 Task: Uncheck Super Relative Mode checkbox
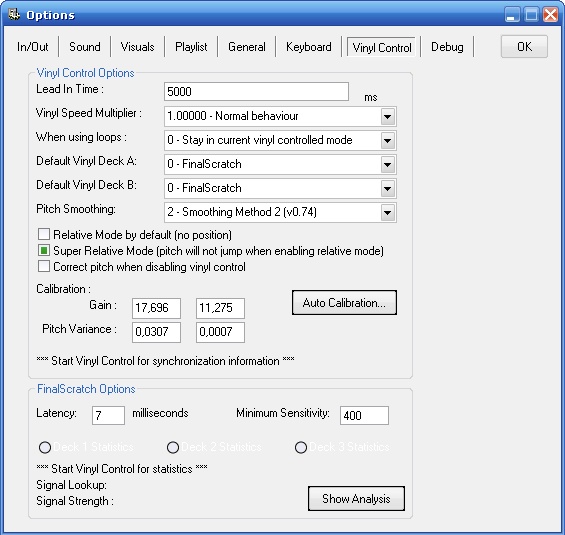pos(44,250)
